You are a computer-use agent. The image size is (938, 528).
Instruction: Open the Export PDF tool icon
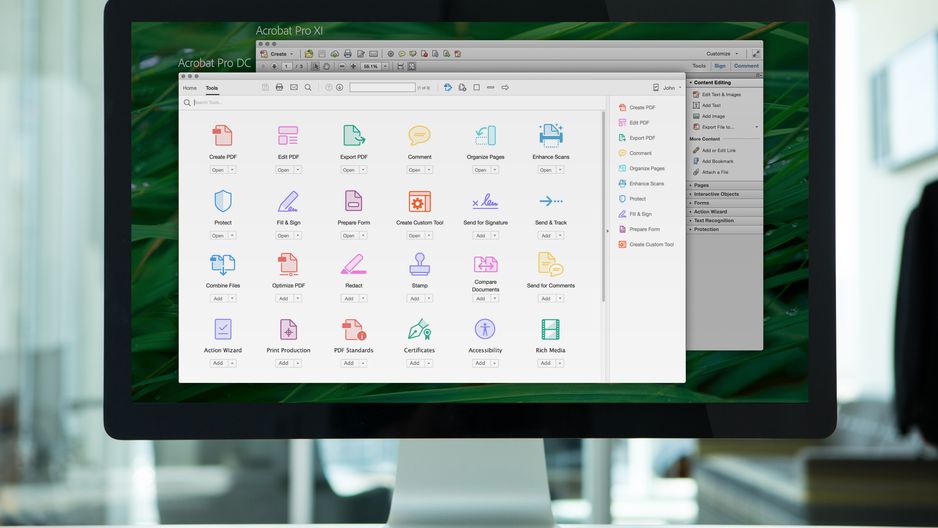tap(354, 136)
